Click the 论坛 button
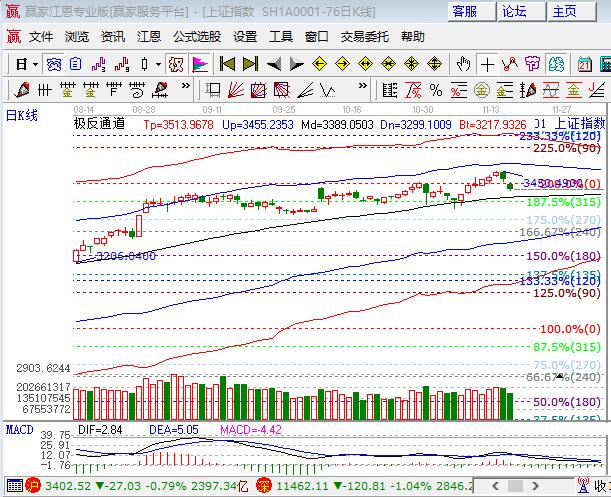The width and height of the screenshot is (611, 497). coord(514,11)
